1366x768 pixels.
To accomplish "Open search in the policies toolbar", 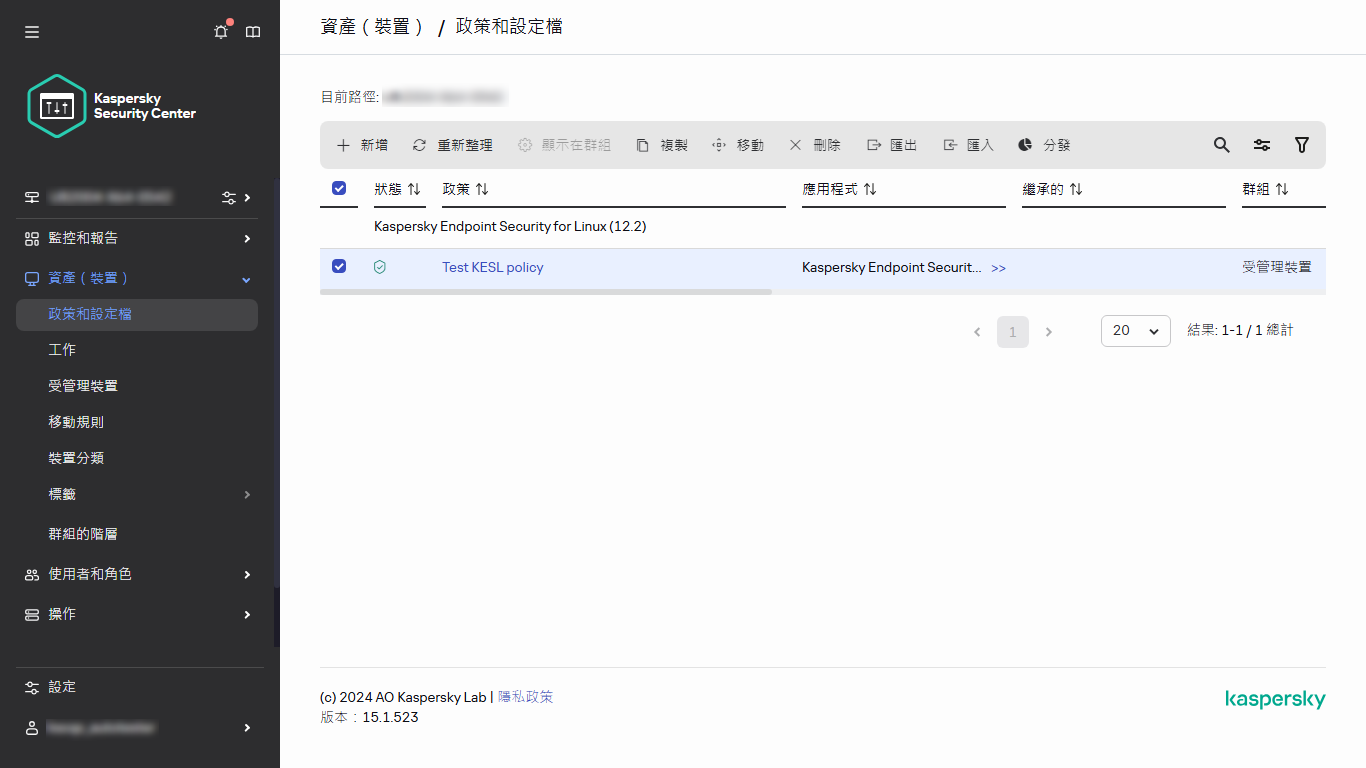I will point(1221,145).
